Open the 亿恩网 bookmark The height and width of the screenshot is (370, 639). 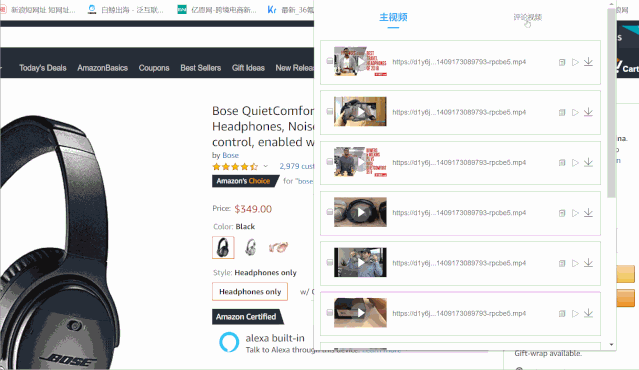click(217, 10)
